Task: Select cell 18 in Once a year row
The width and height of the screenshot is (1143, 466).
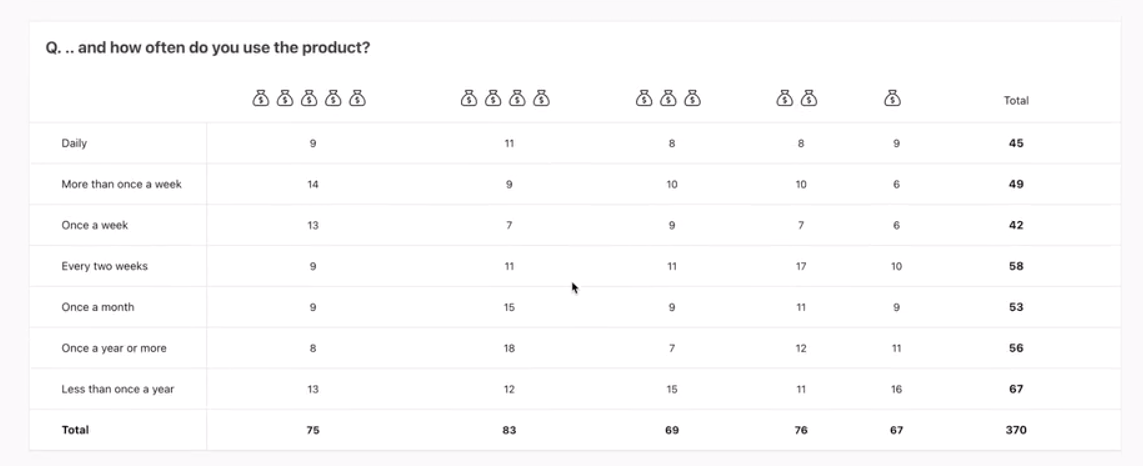Action: (x=509, y=348)
